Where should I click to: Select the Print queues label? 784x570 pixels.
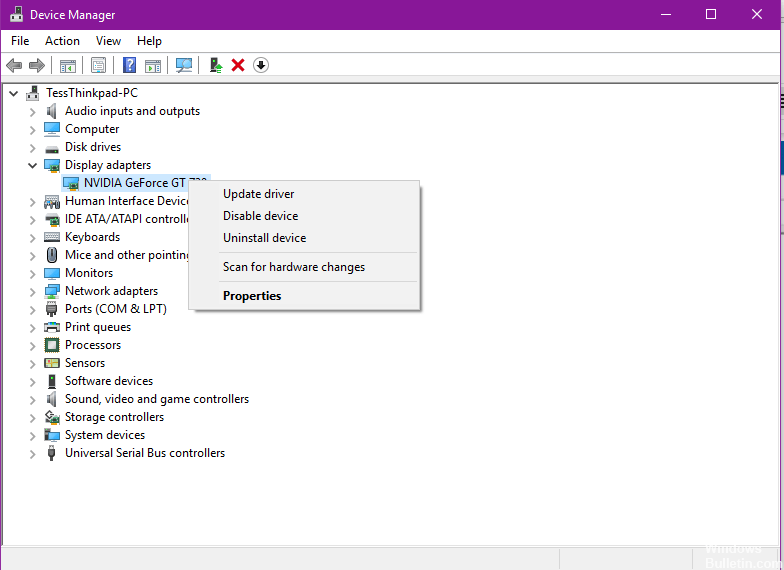(x=98, y=327)
